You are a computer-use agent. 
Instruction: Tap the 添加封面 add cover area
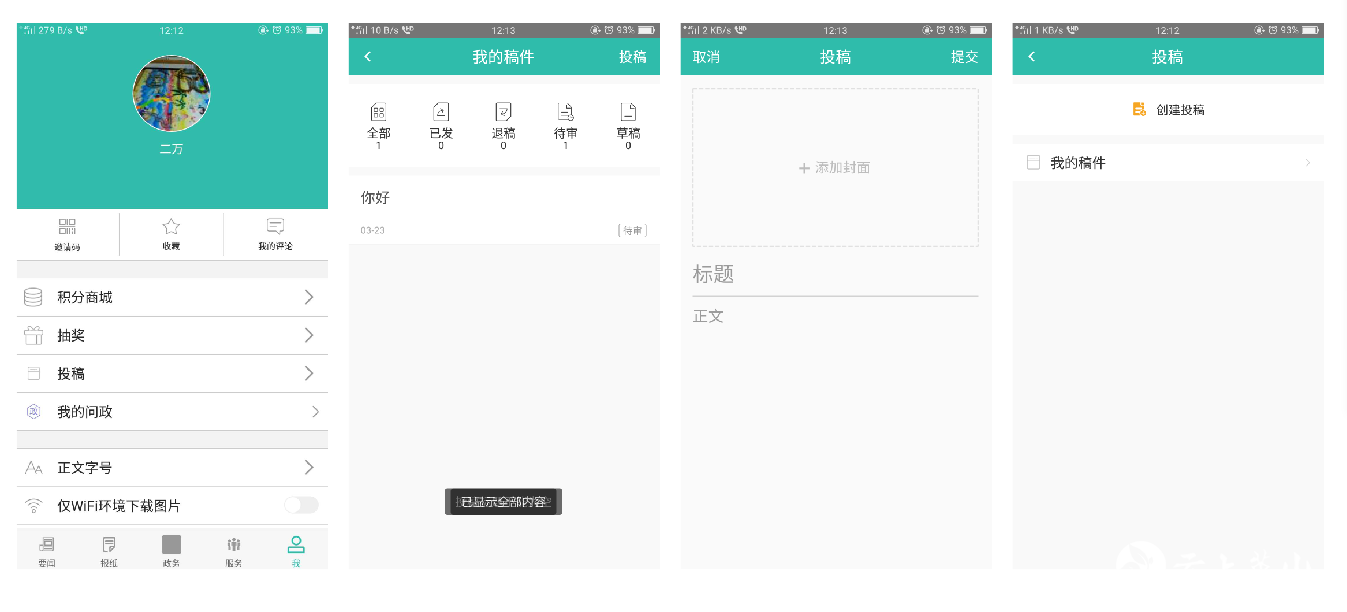(835, 167)
